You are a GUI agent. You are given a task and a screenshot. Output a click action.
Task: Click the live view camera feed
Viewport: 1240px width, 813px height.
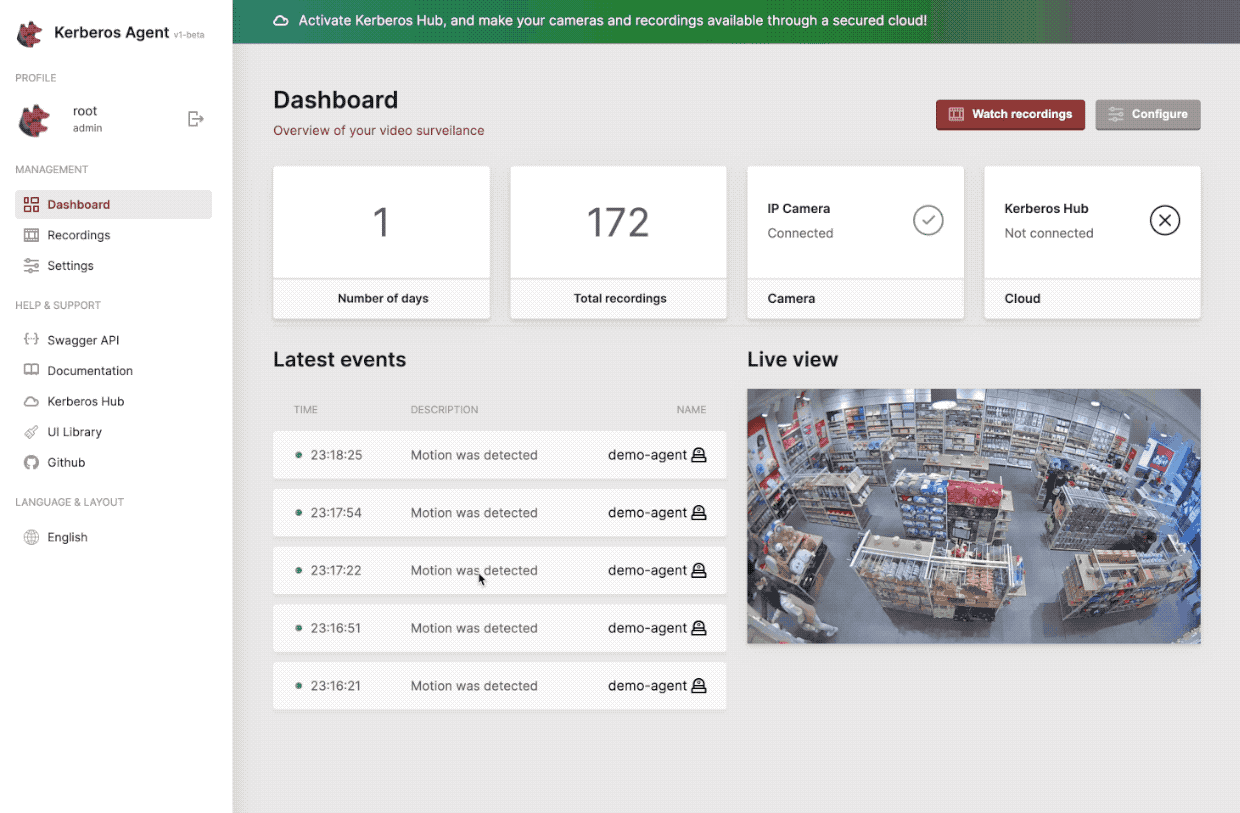[x=973, y=516]
